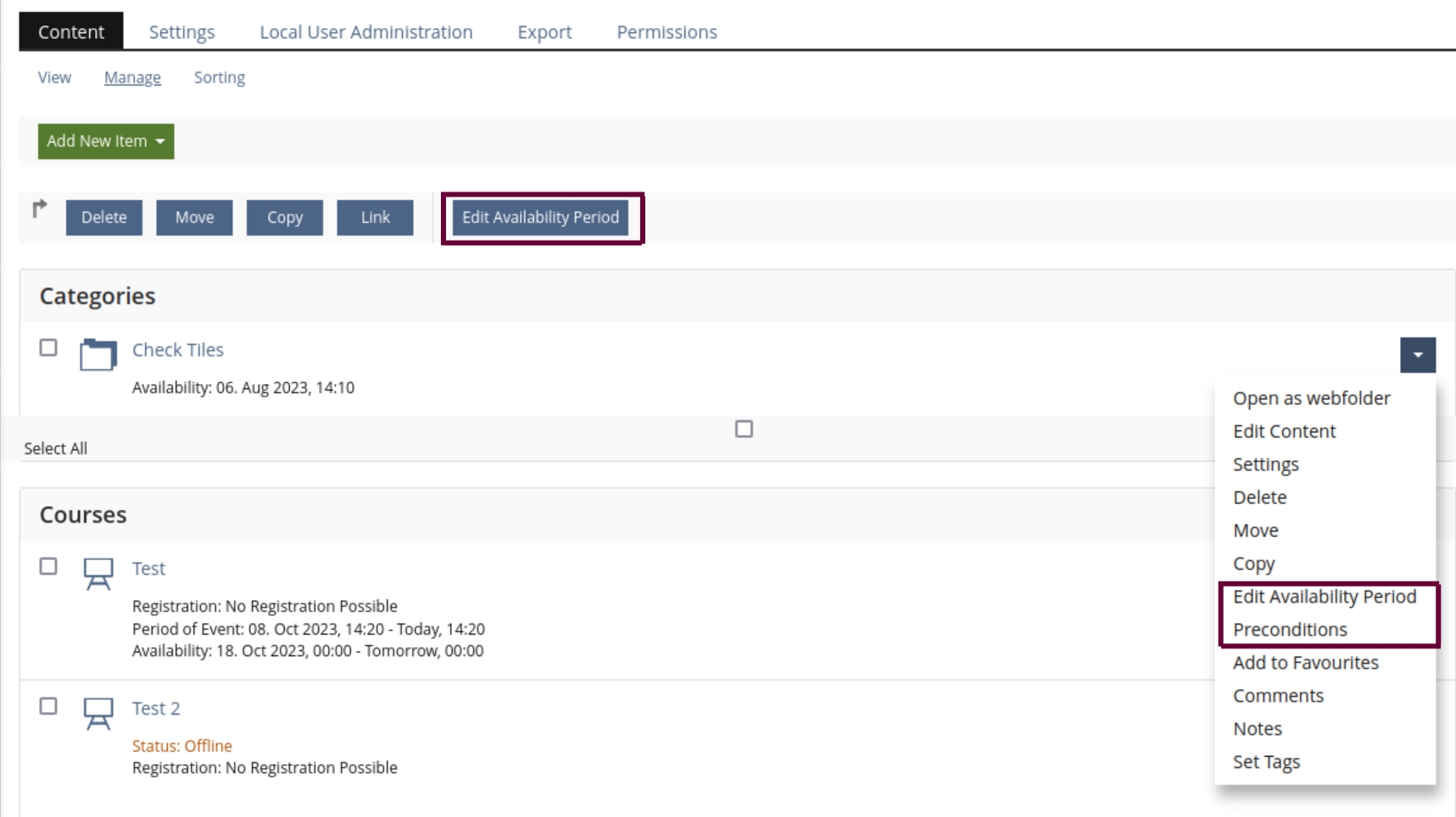Click the folder icon next to Check Tiles

click(98, 355)
